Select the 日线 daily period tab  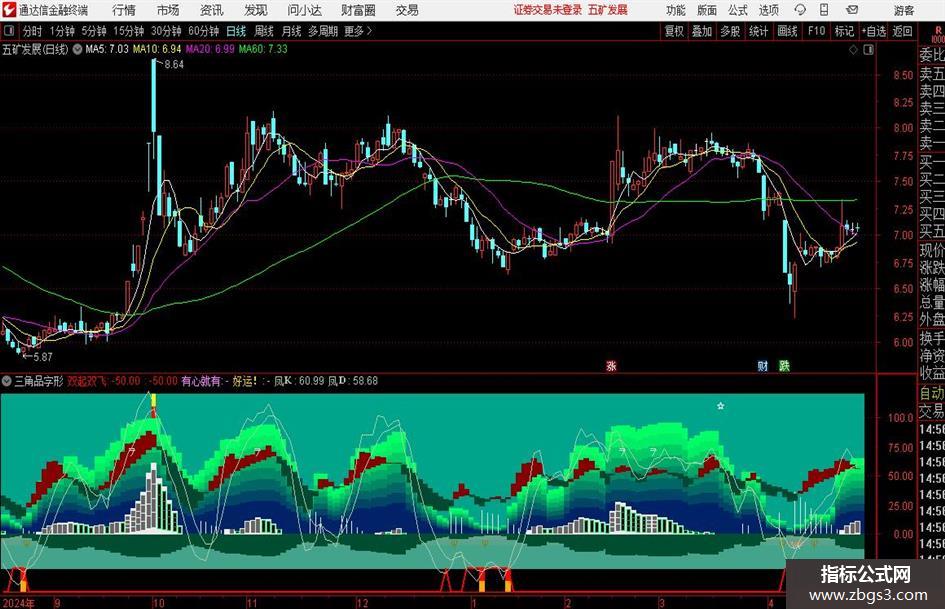(236, 31)
